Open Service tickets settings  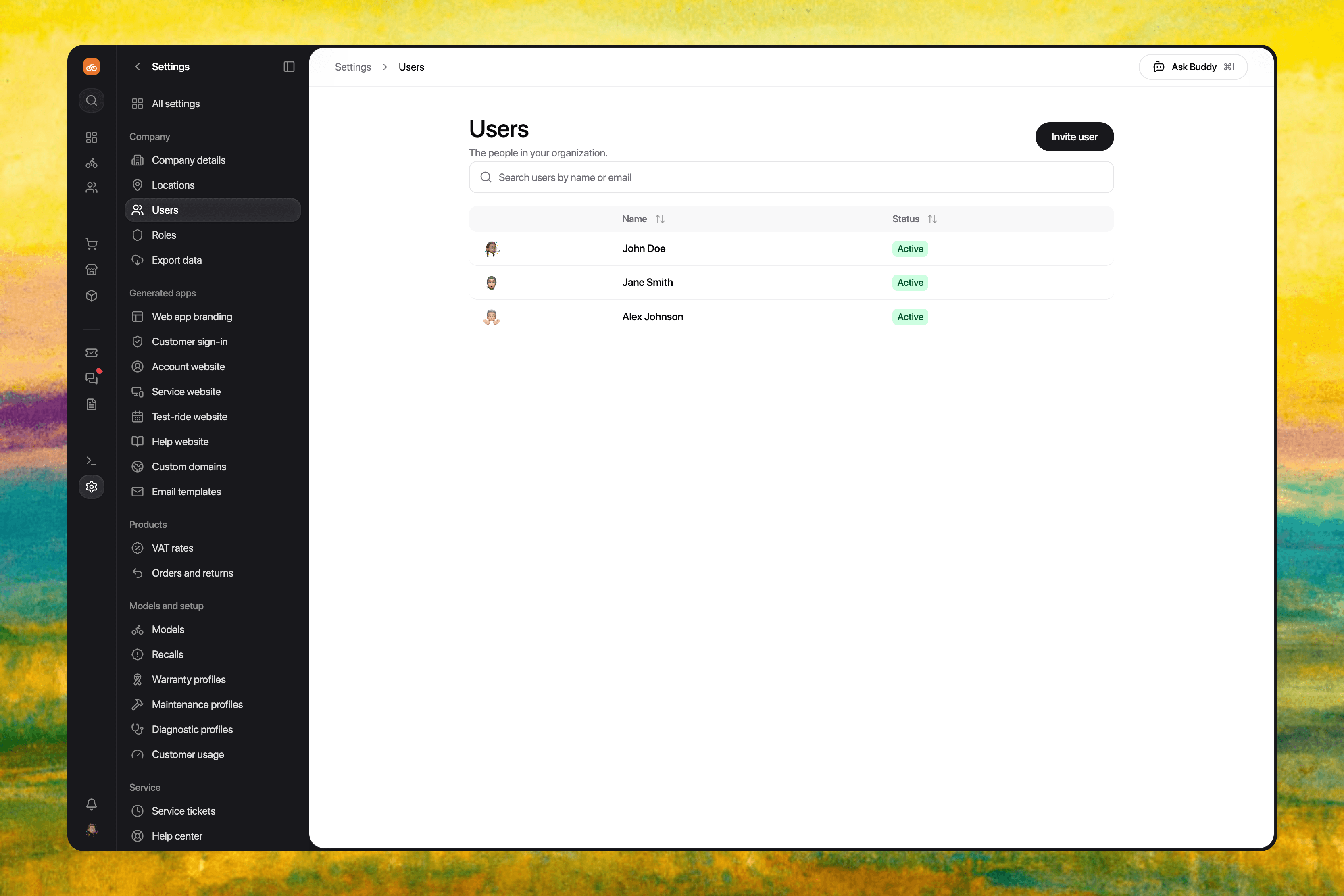[213, 811]
